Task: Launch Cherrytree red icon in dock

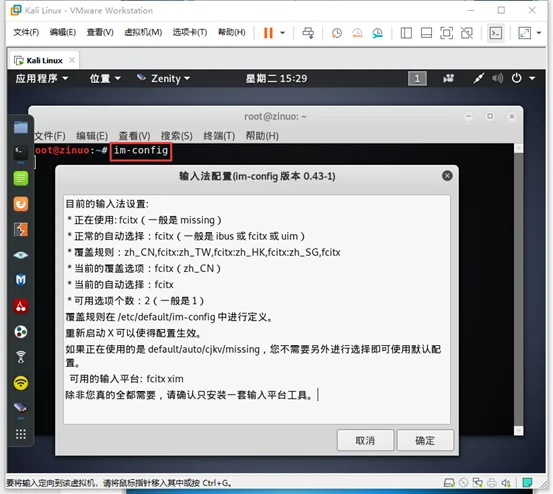Action: [21, 306]
